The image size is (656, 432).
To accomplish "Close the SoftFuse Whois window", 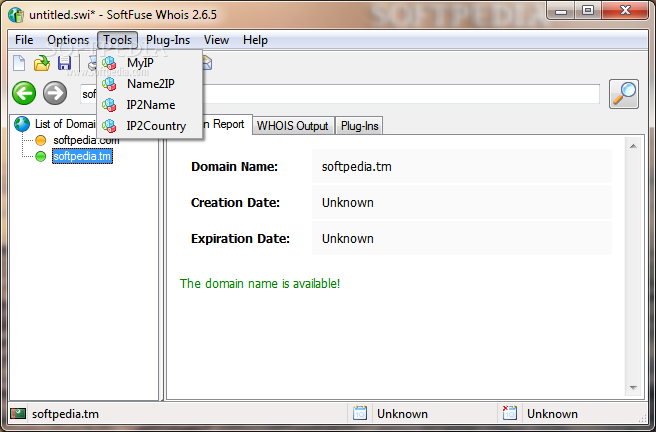I will tap(625, 11).
